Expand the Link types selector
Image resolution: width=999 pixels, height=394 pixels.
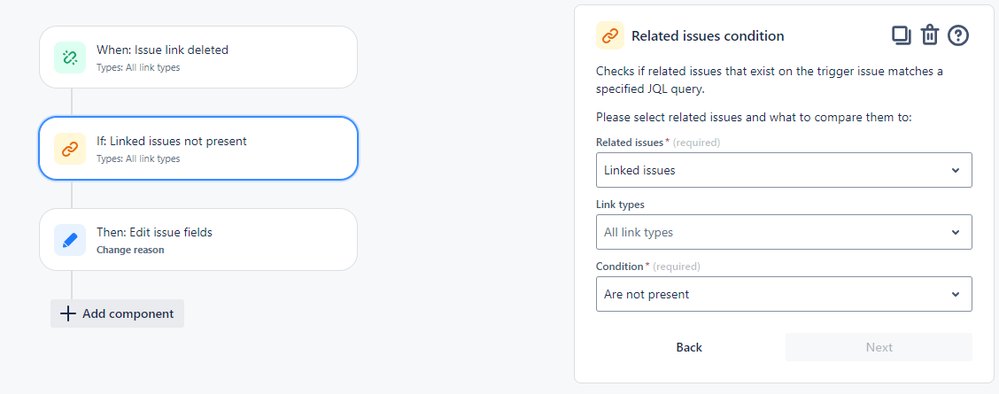pyautogui.click(x=784, y=232)
